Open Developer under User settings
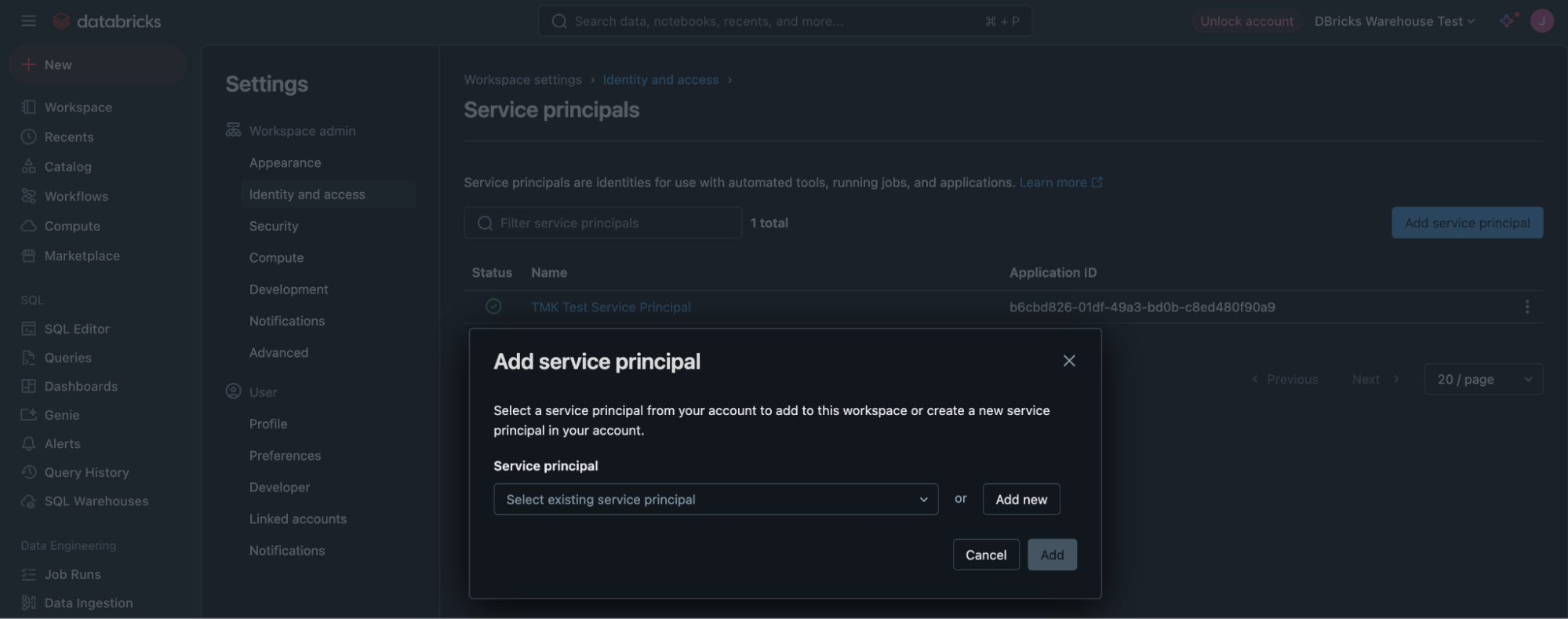 click(279, 487)
